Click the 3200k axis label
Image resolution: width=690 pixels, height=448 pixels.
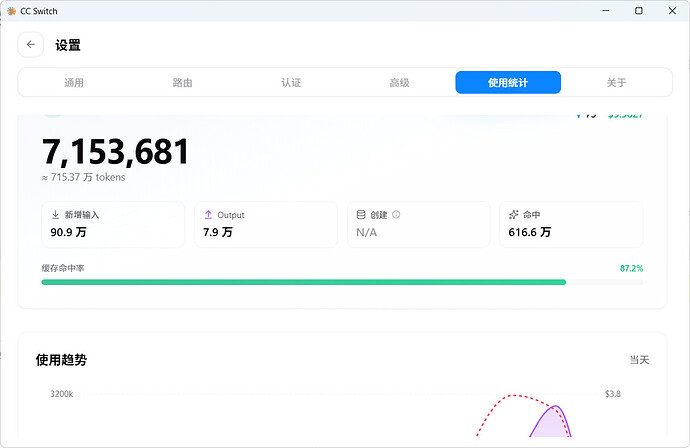click(x=62, y=394)
